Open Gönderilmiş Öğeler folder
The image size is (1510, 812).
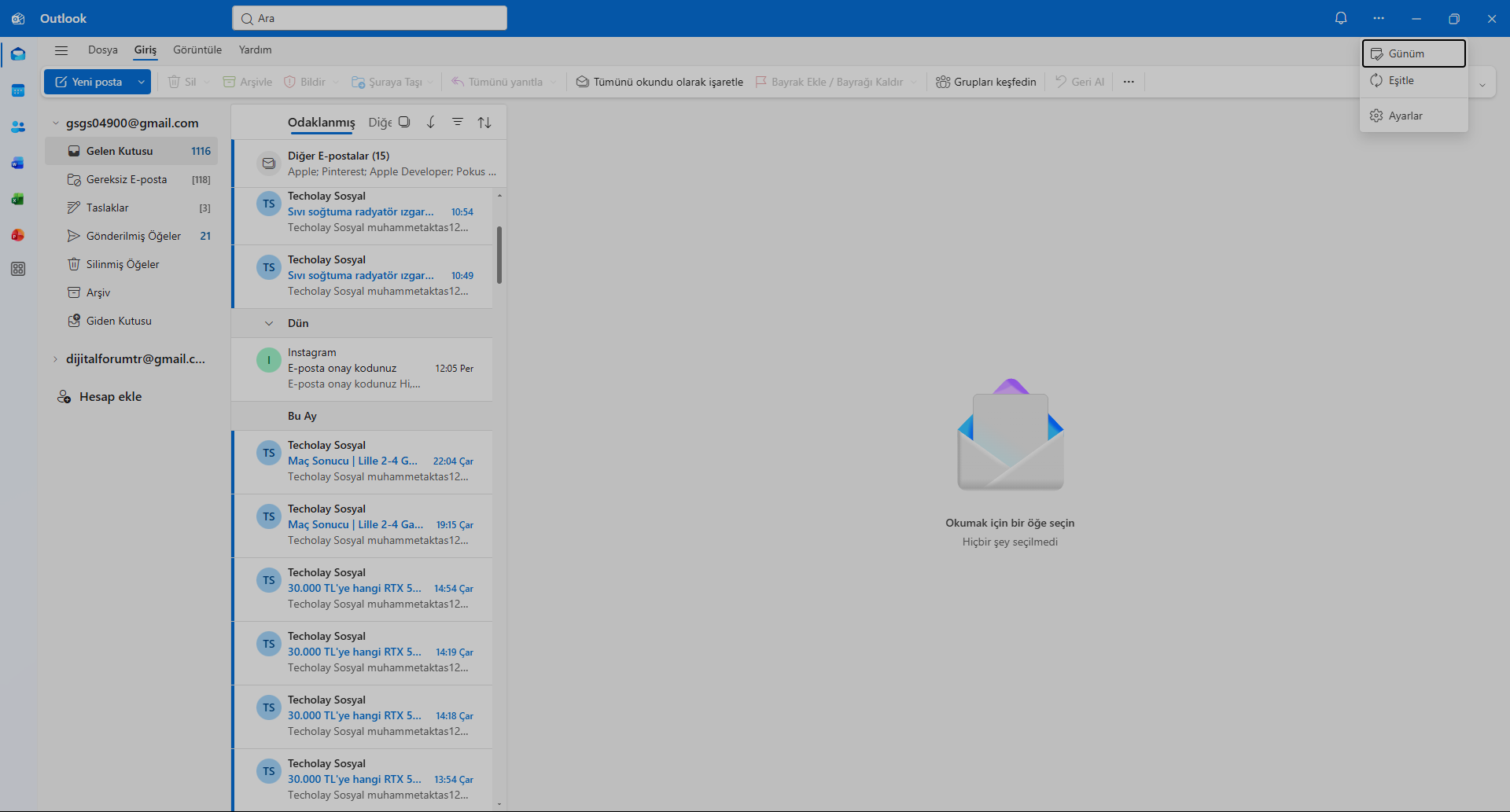click(x=131, y=236)
